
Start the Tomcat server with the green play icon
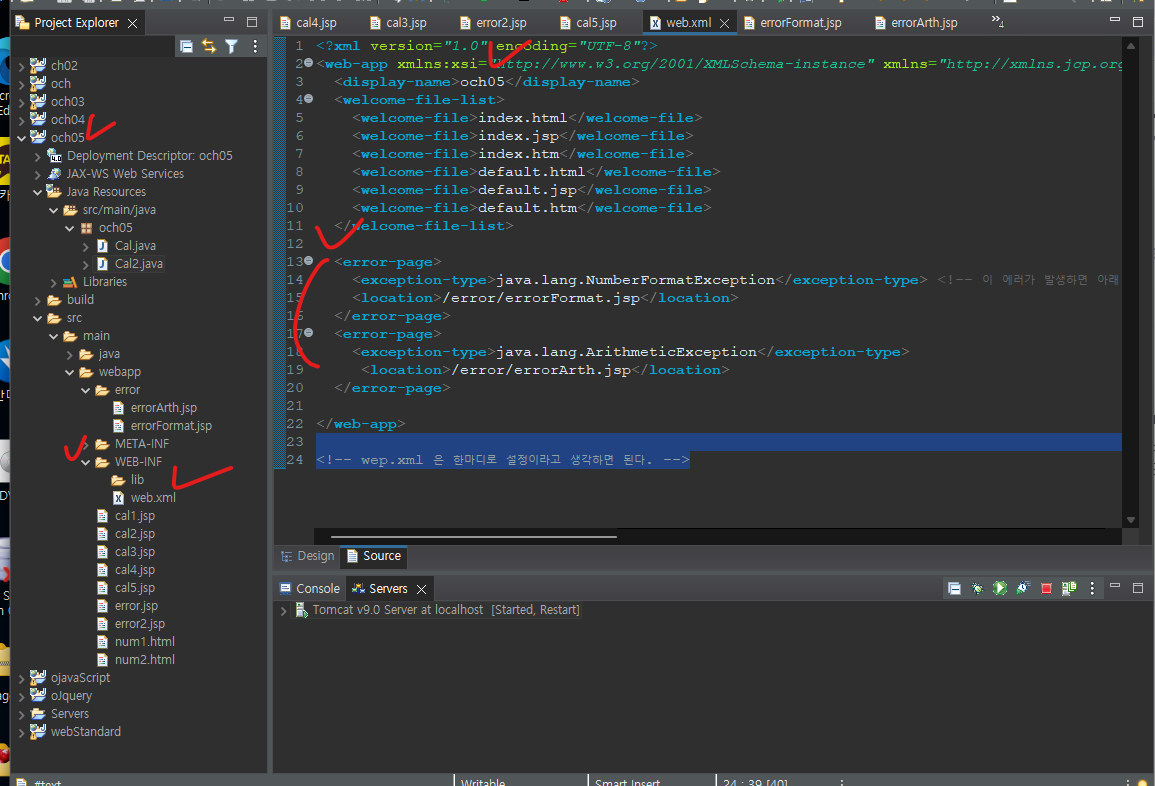(x=999, y=589)
